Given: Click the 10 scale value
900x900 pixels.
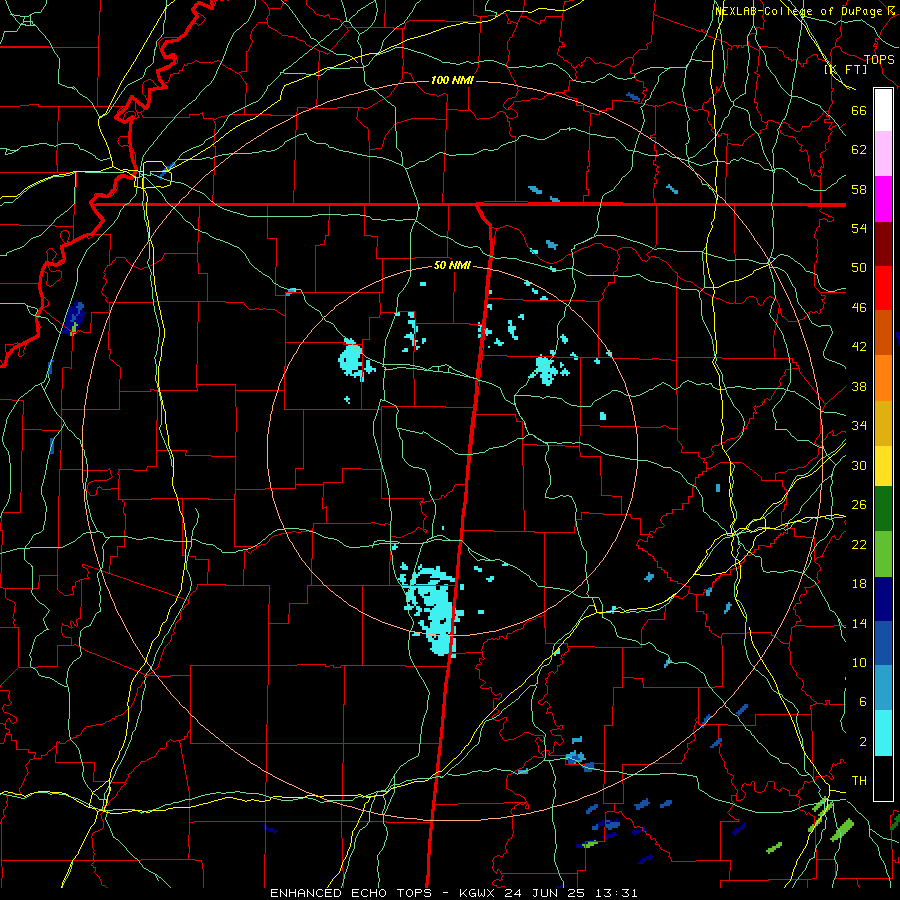Looking at the screenshot, I should tap(859, 662).
